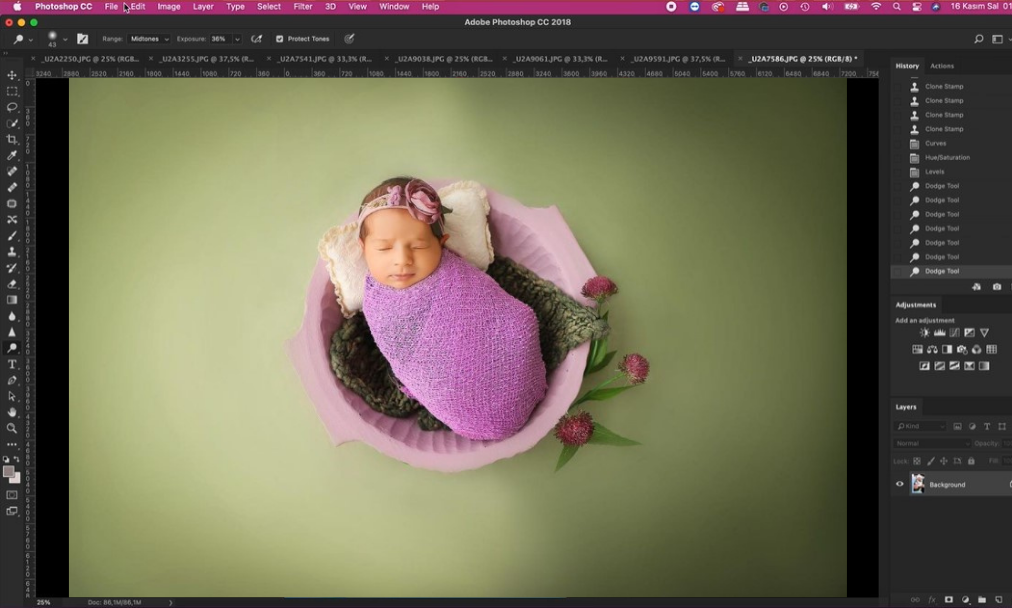The image size is (1012, 608).
Task: Open the Layer menu
Action: [x=203, y=6]
